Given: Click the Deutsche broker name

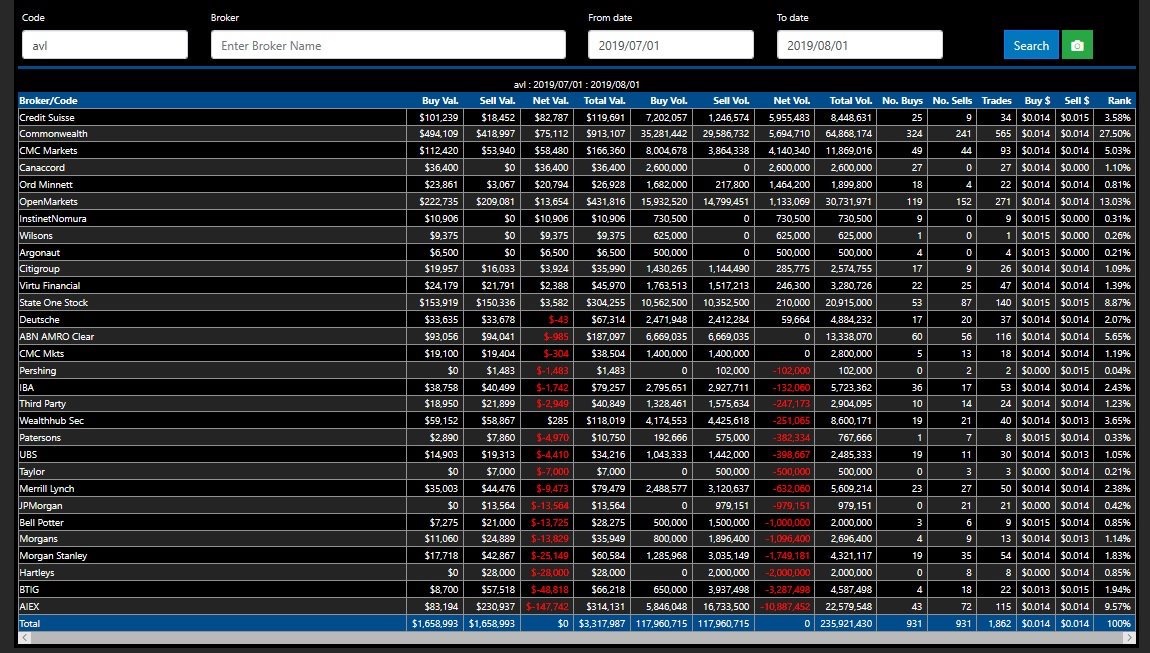Looking at the screenshot, I should 40,320.
